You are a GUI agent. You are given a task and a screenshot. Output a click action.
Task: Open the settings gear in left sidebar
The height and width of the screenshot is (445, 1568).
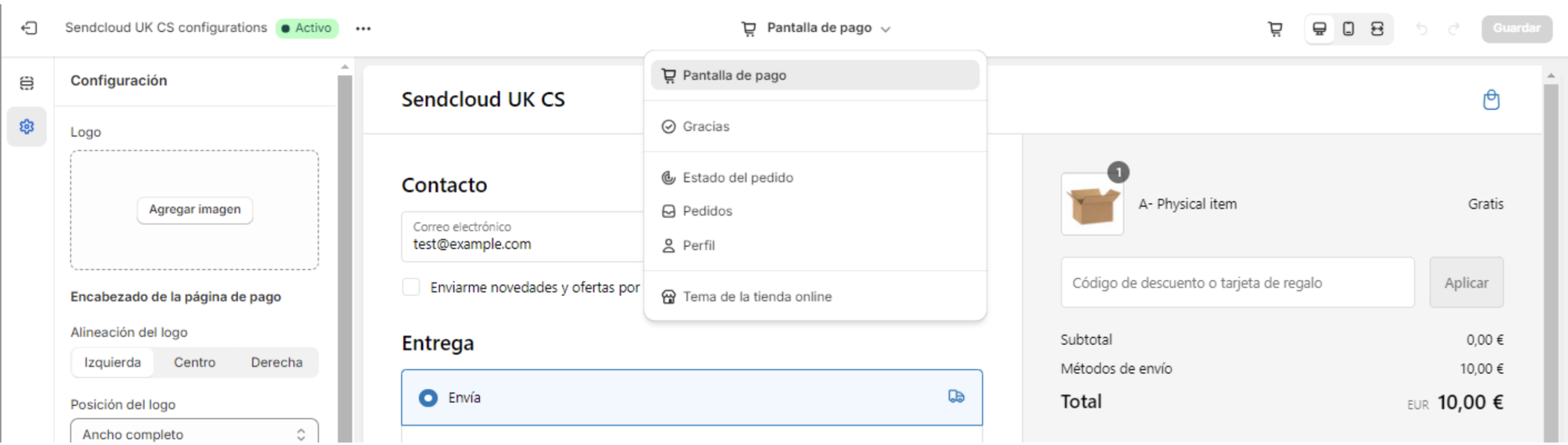pos(26,126)
